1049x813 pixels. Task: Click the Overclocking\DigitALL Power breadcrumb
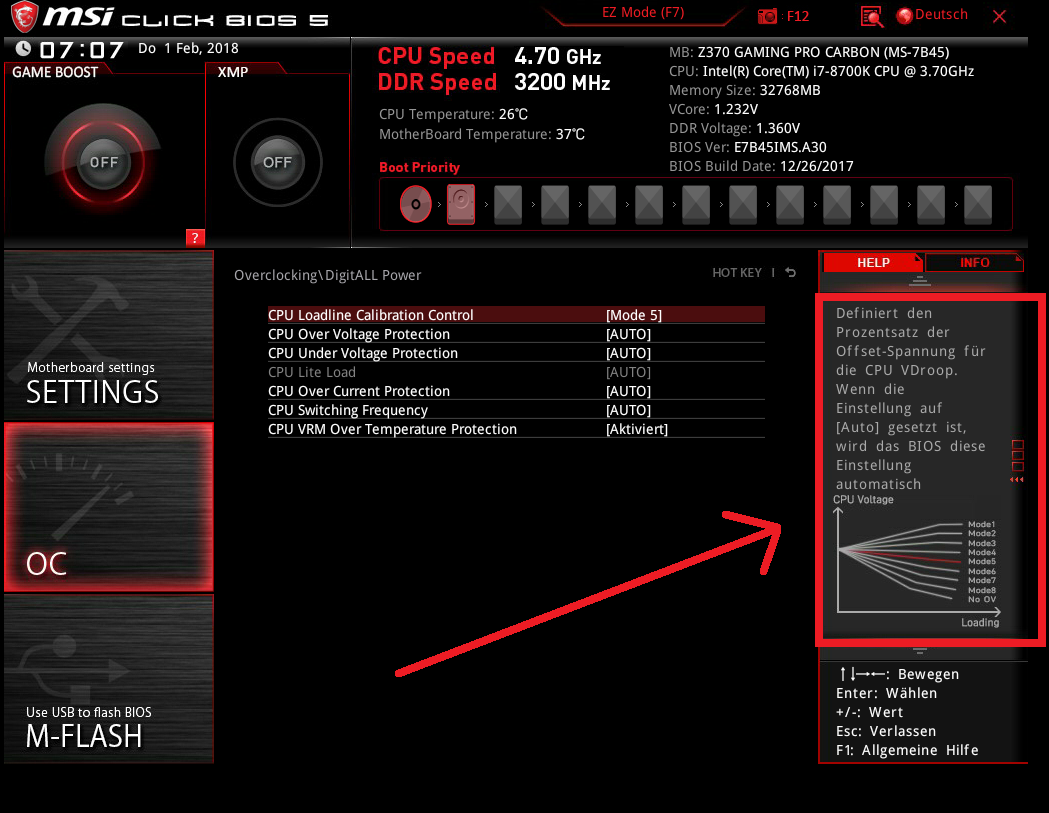click(x=327, y=275)
